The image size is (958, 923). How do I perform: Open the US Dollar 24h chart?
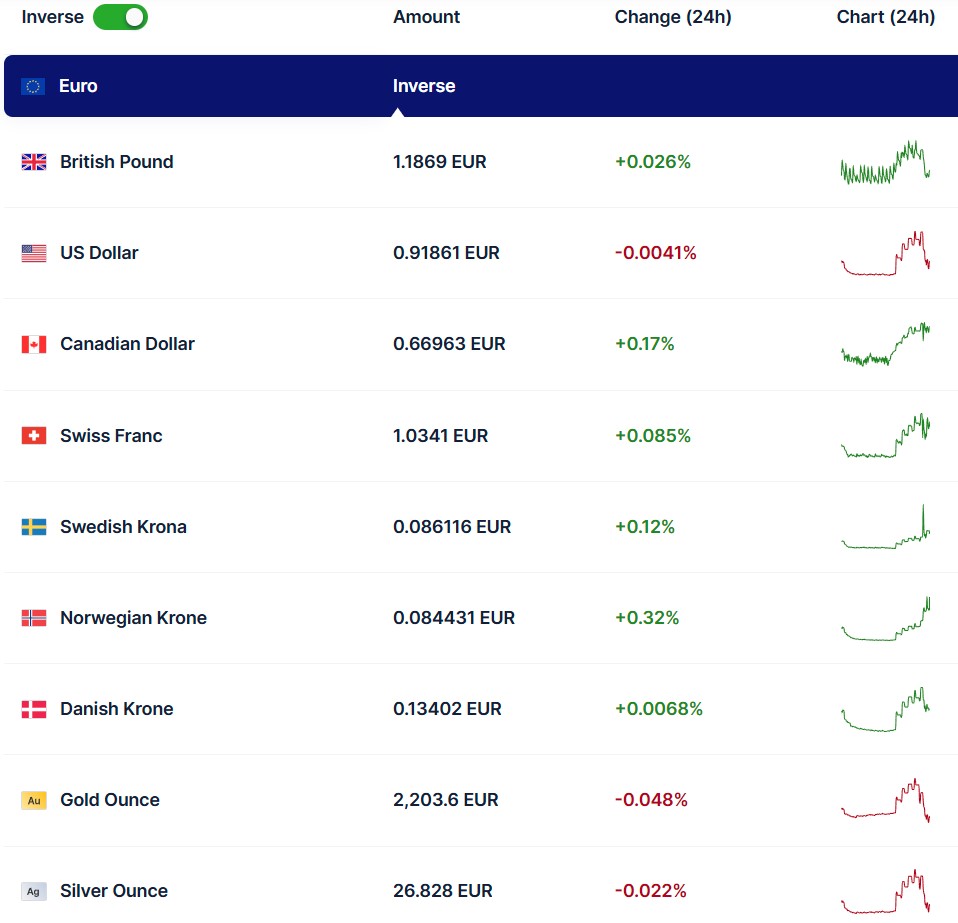(885, 254)
